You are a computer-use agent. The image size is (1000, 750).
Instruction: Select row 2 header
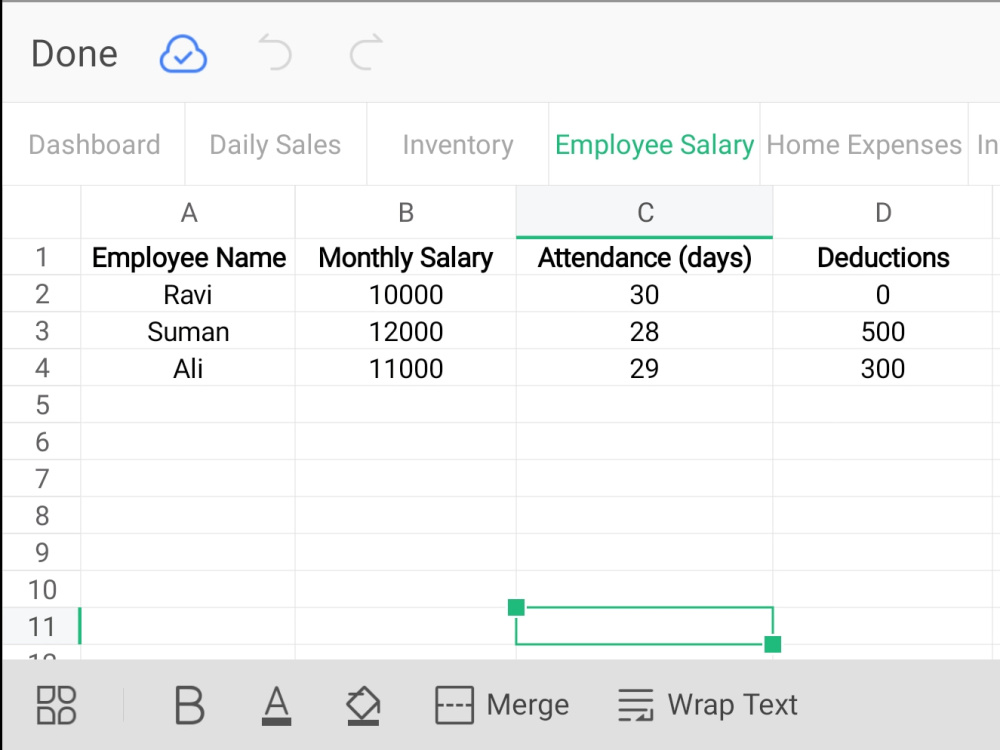[41, 294]
